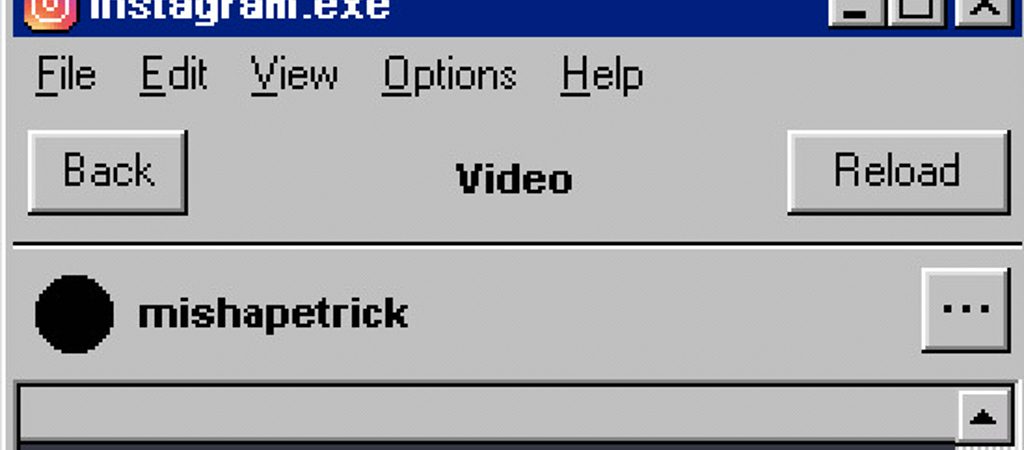
Task: Click the black circular profile avatar
Action: [74, 313]
